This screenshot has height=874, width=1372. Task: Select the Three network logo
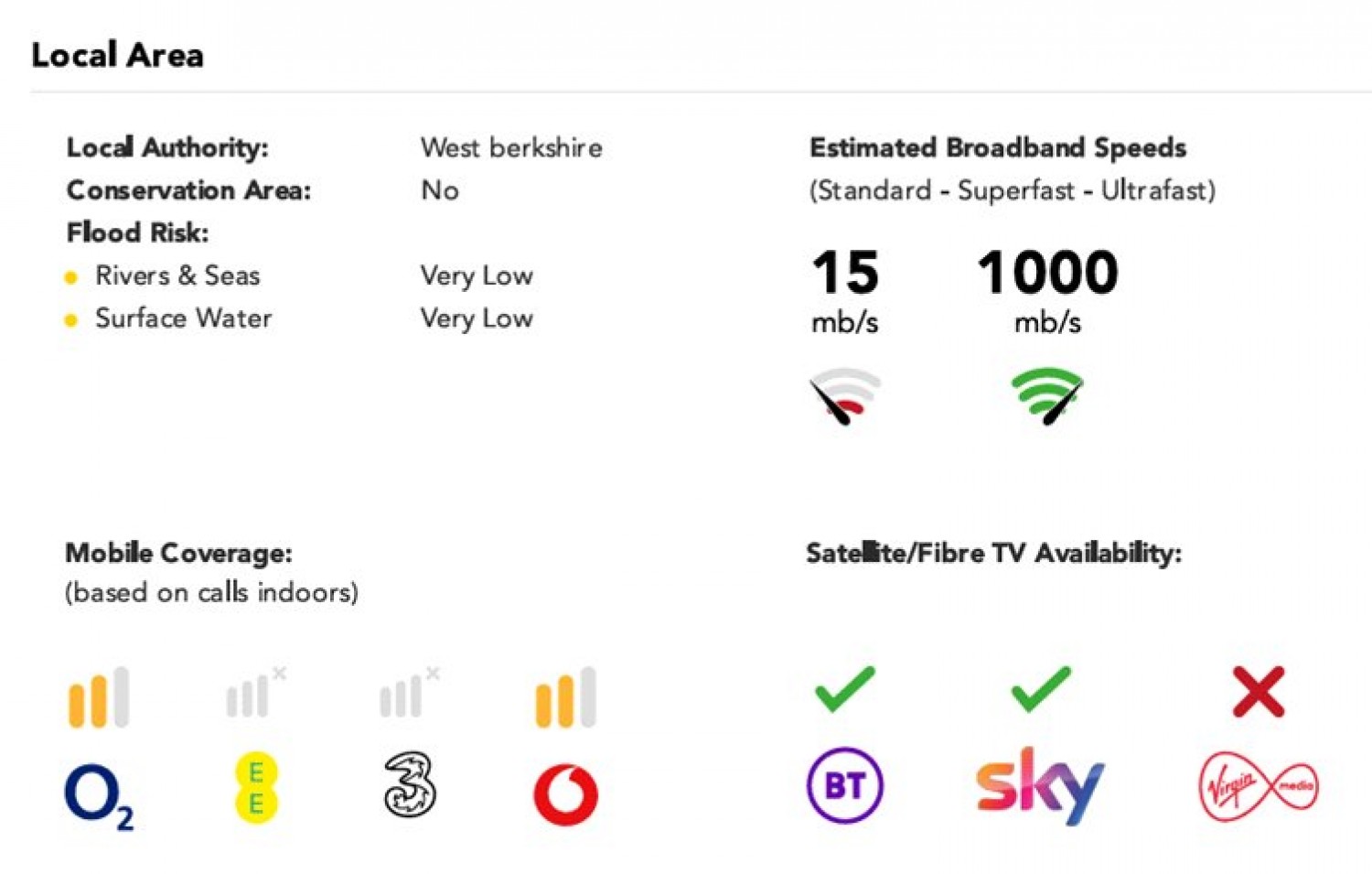tap(410, 784)
